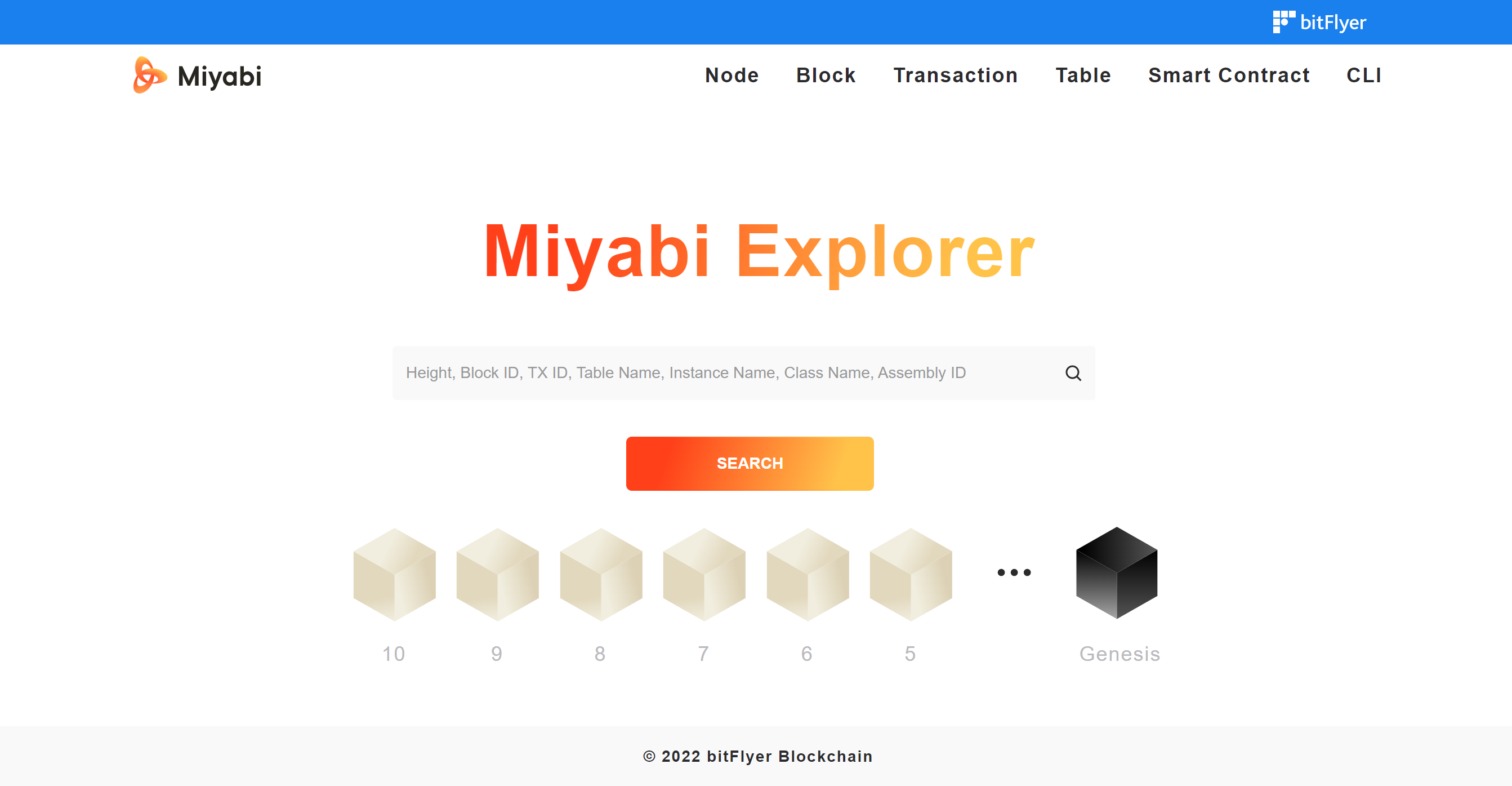Click the block 7 cube icon

pos(704,575)
